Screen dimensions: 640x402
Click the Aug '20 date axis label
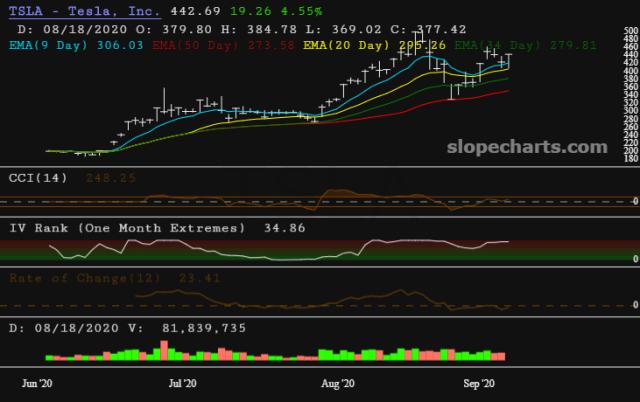tap(338, 383)
